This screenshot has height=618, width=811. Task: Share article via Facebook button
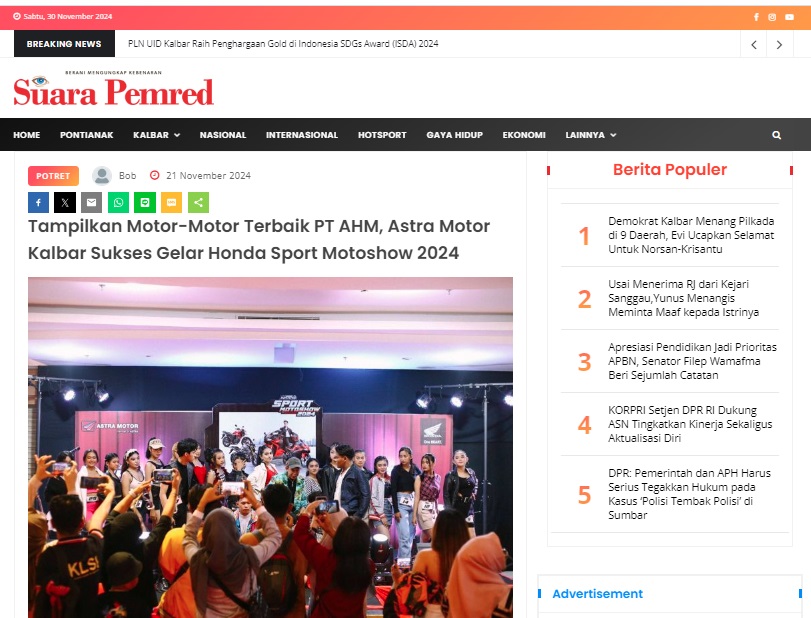point(38,203)
